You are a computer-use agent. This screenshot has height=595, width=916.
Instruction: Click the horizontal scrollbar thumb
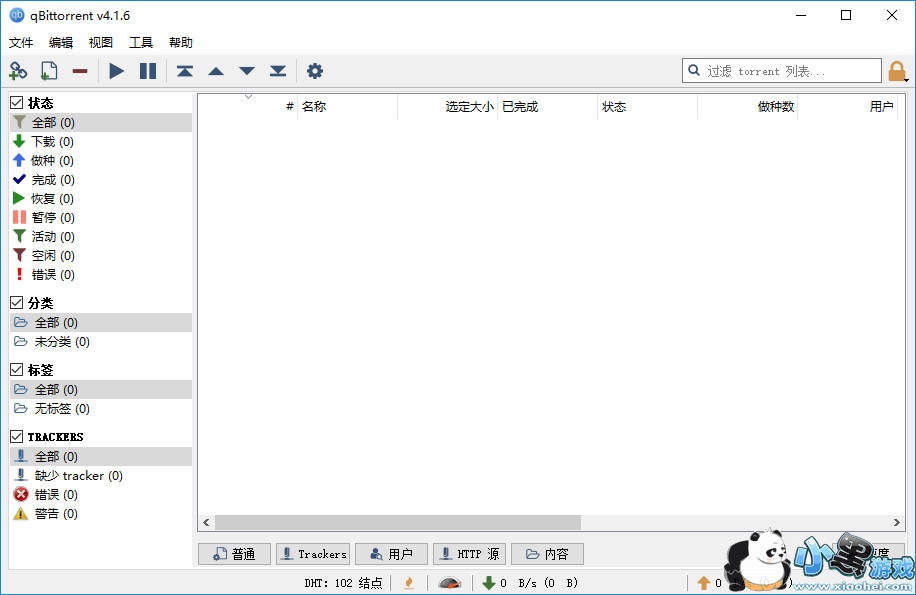398,523
